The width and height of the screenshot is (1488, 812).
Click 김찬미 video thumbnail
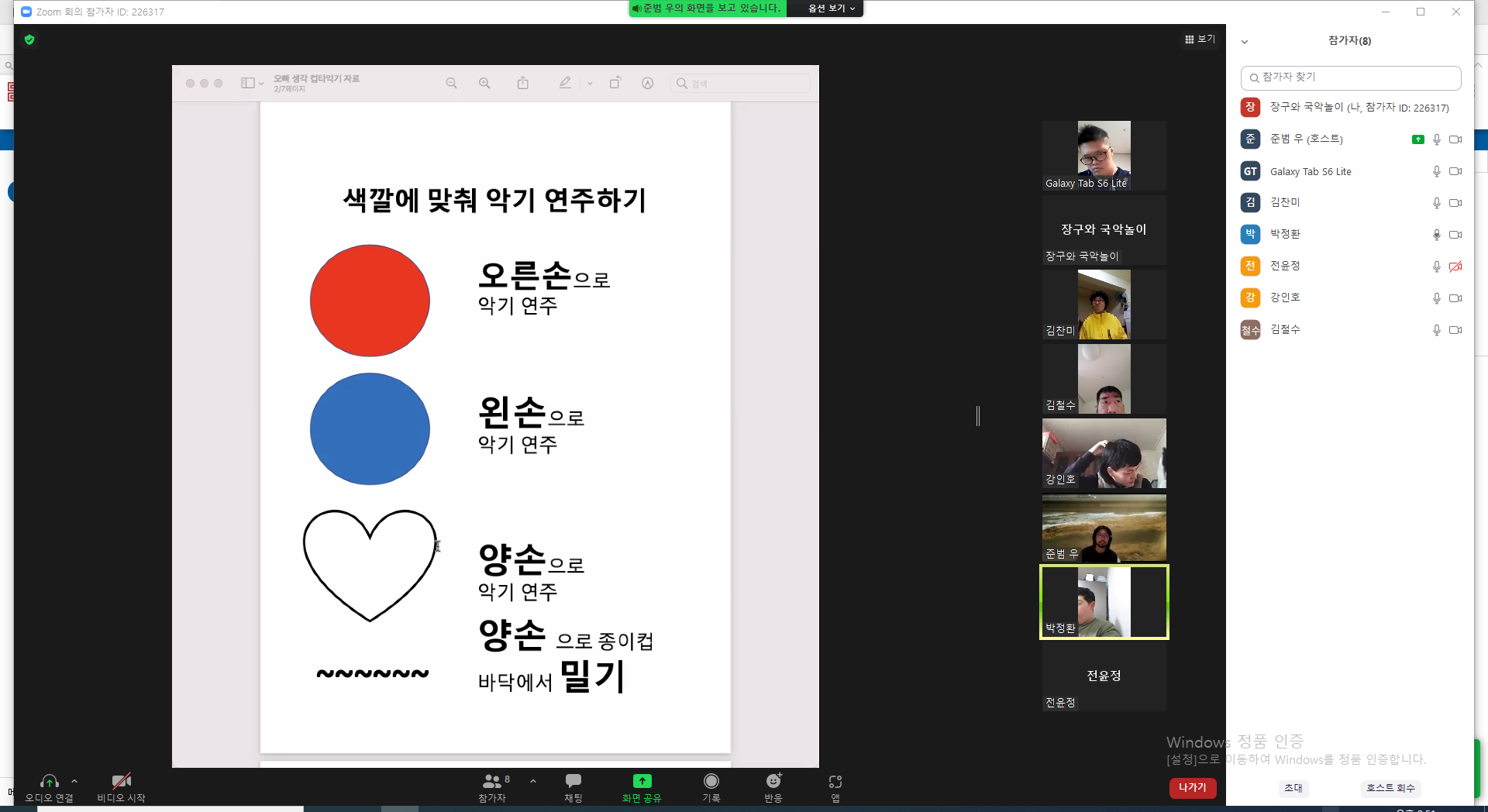1104,304
